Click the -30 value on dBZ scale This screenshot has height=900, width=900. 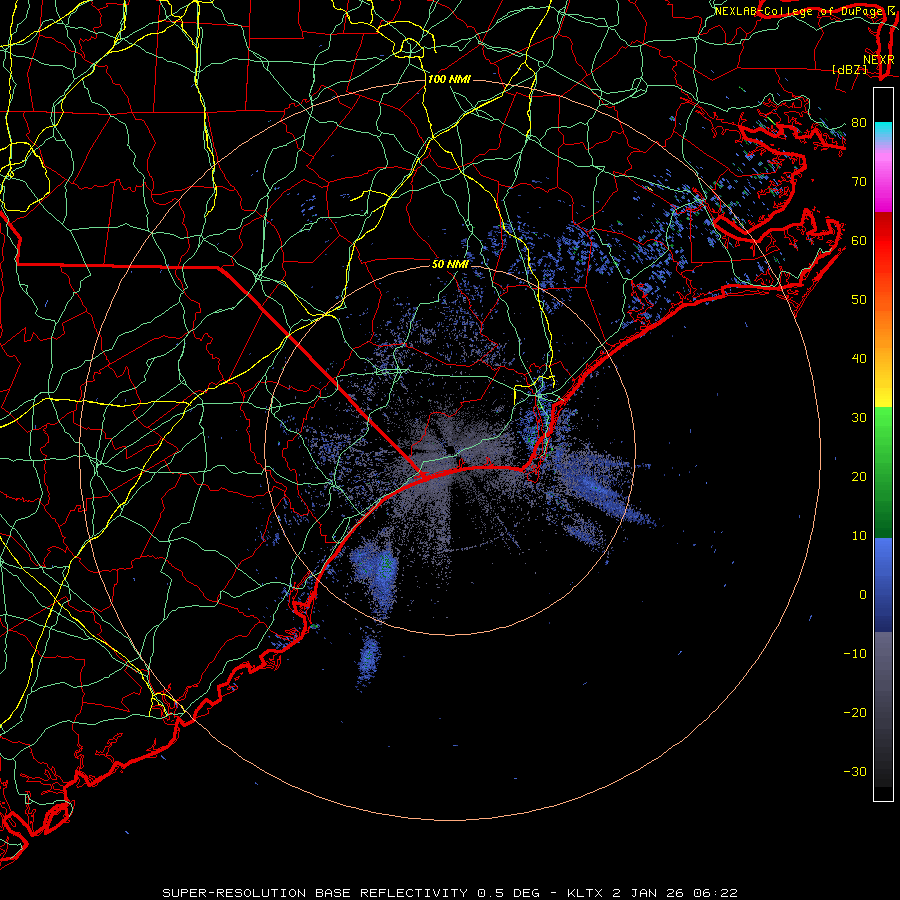pos(855,772)
